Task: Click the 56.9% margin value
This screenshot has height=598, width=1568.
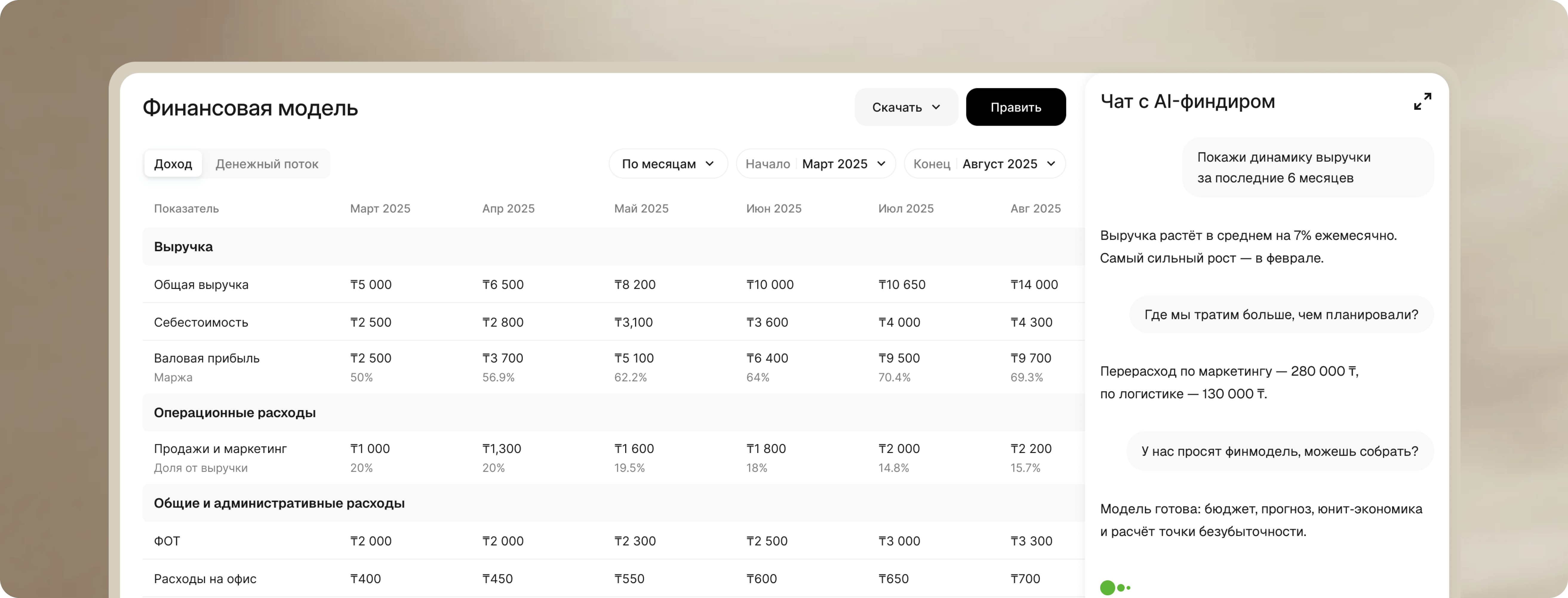Action: pyautogui.click(x=498, y=377)
